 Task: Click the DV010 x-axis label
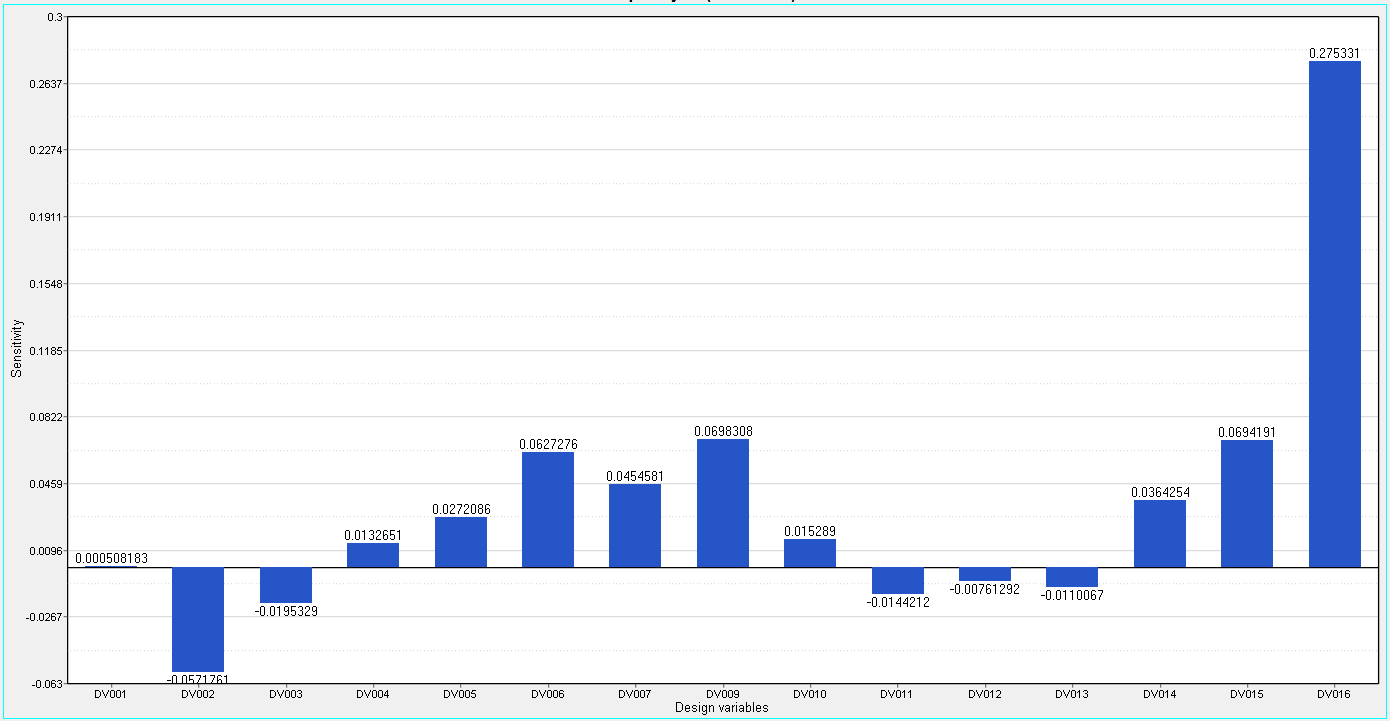click(x=809, y=694)
